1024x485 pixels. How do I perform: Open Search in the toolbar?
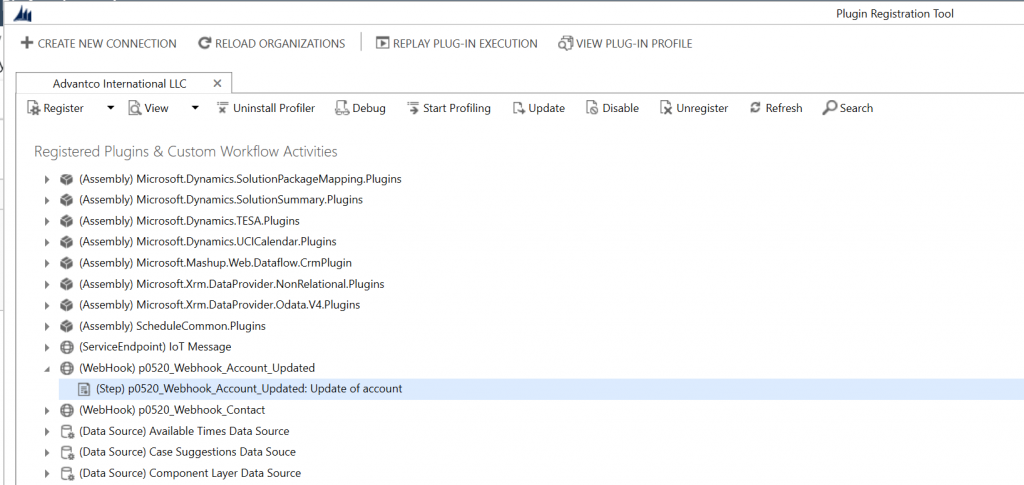click(x=848, y=108)
